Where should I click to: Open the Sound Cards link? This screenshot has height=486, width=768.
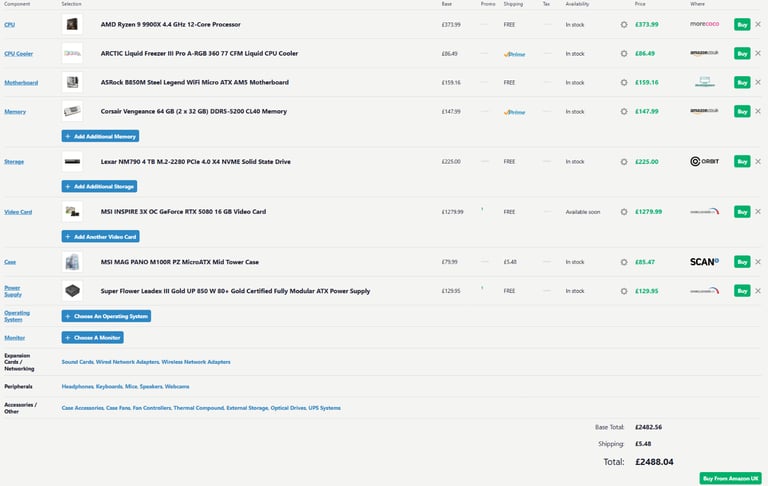coord(77,362)
